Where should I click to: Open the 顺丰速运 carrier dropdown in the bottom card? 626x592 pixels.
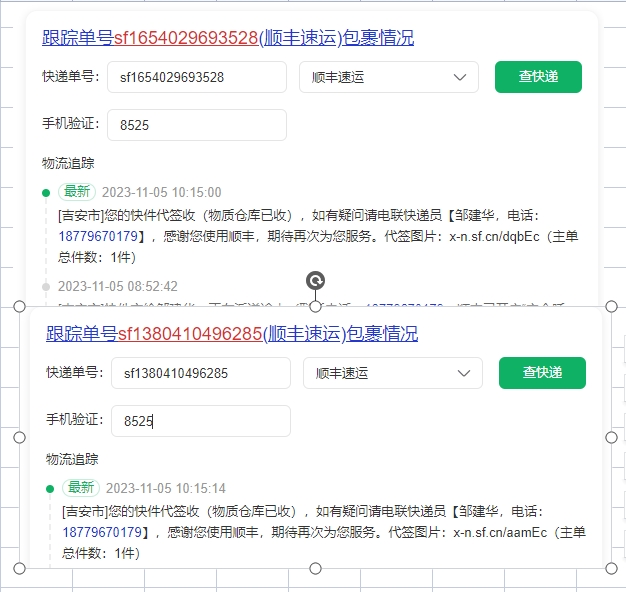click(x=393, y=373)
